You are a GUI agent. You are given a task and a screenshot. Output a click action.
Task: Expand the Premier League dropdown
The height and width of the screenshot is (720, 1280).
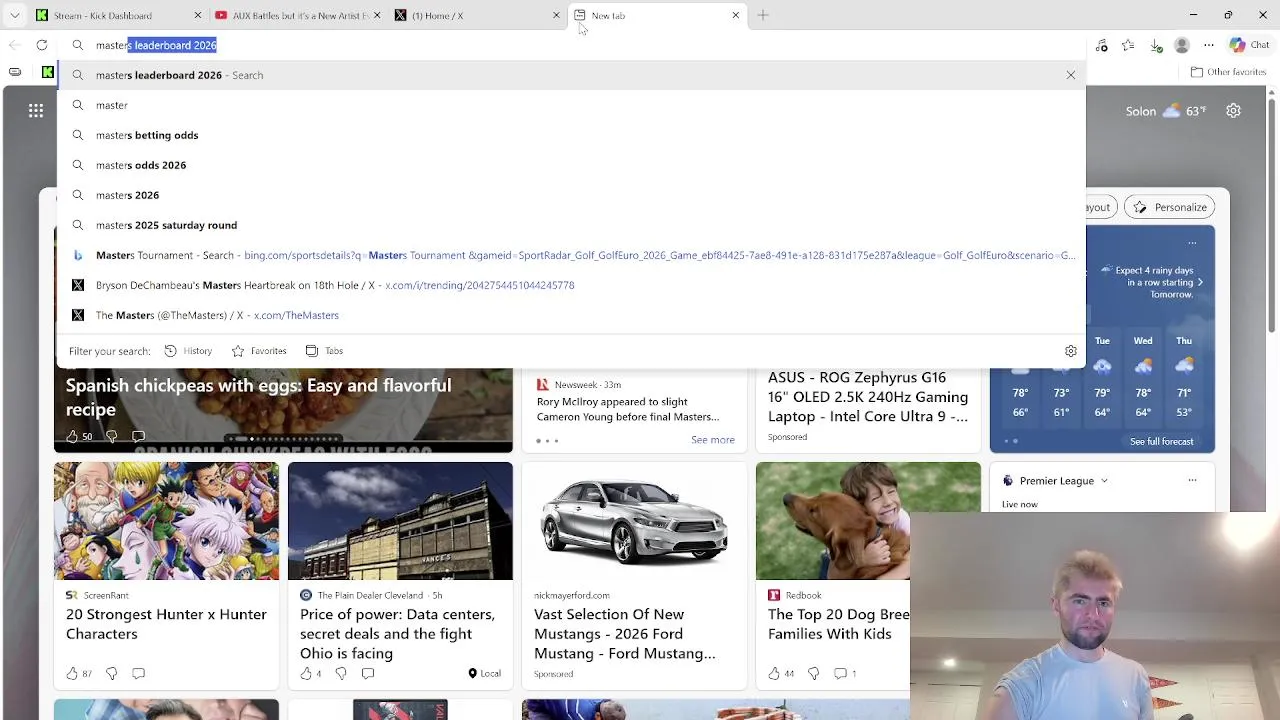pos(1104,481)
